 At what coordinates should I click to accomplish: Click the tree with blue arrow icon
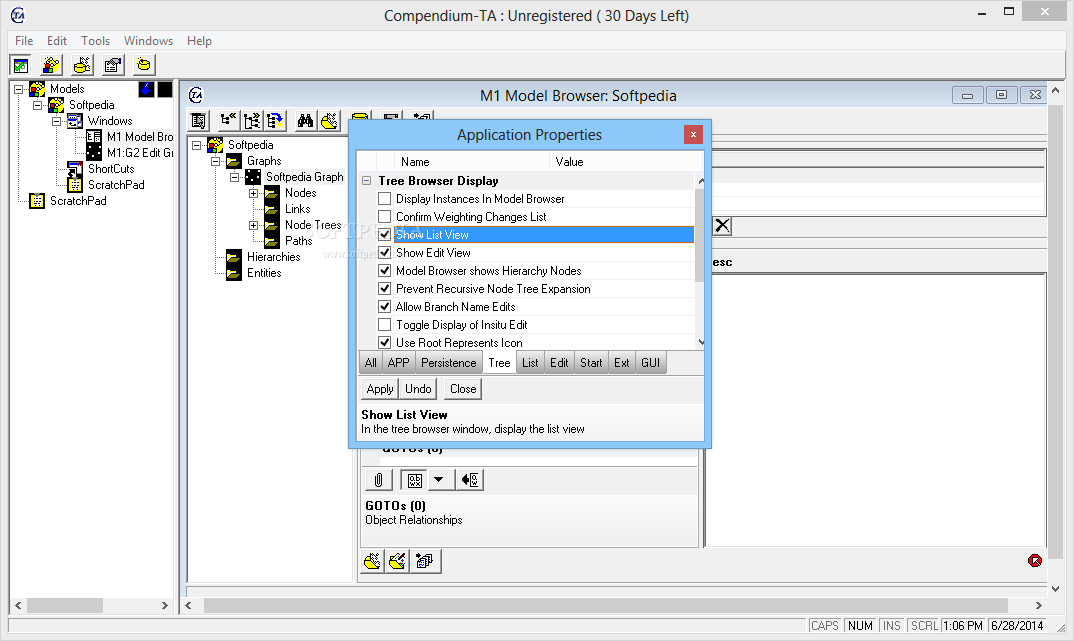pyautogui.click(x=275, y=121)
